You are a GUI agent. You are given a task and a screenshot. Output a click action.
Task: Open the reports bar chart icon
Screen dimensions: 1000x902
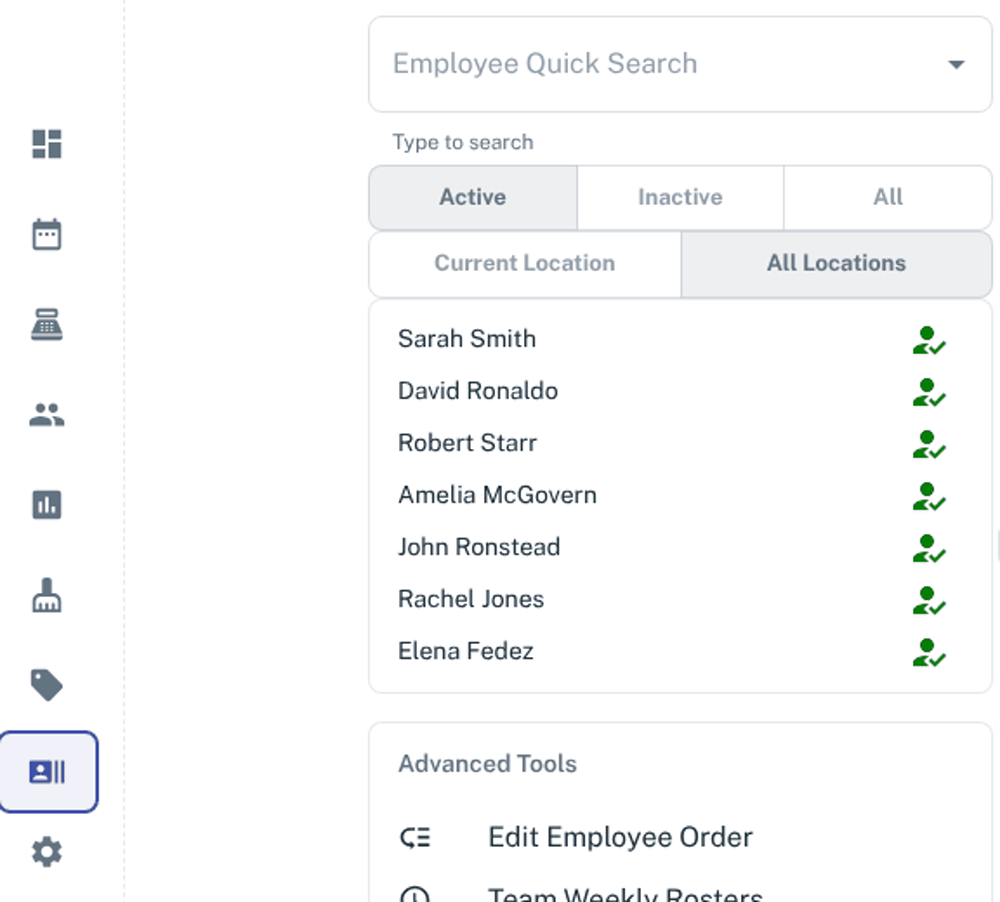pos(47,505)
